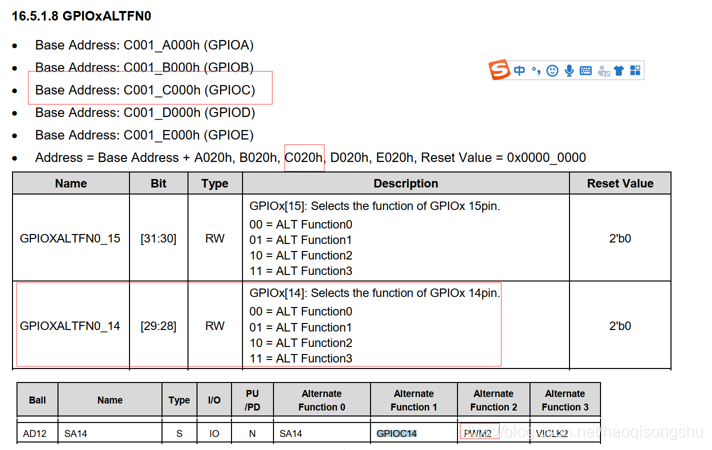Click the 'GPIOXALTFN0_15' name cell
712x450 pixels.
coord(70,238)
